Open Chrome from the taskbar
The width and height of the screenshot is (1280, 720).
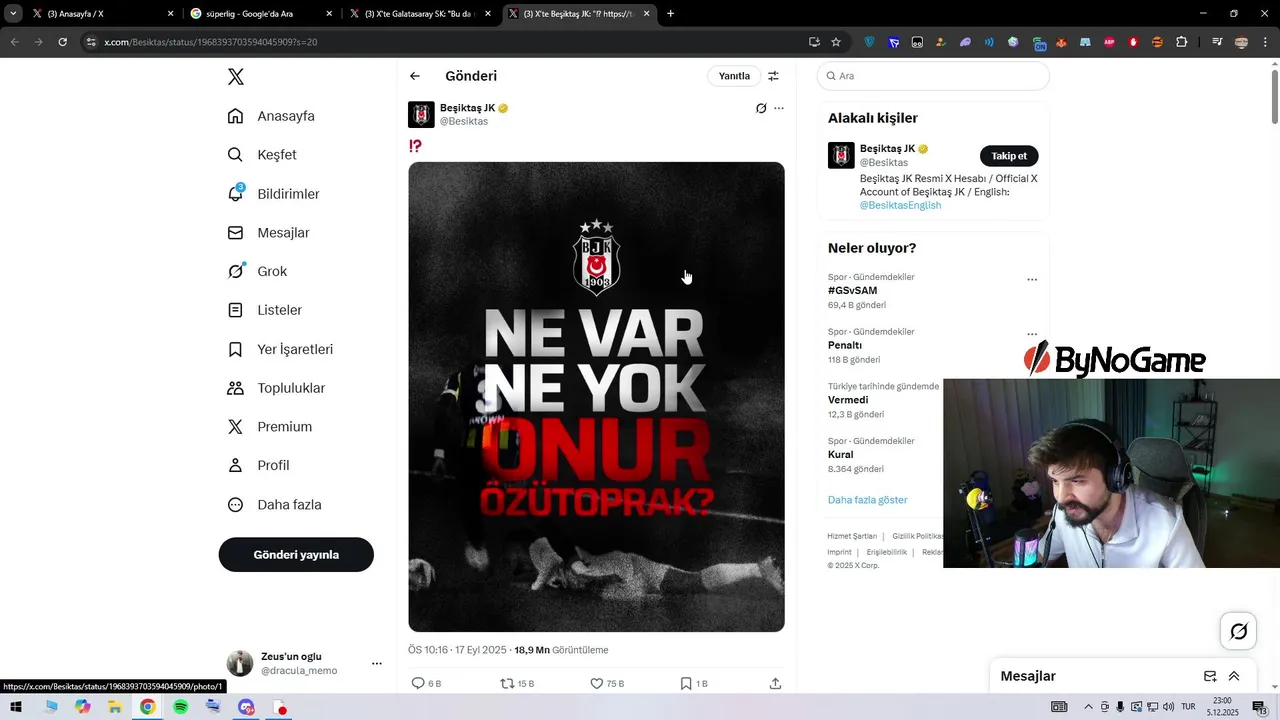pyautogui.click(x=147, y=707)
